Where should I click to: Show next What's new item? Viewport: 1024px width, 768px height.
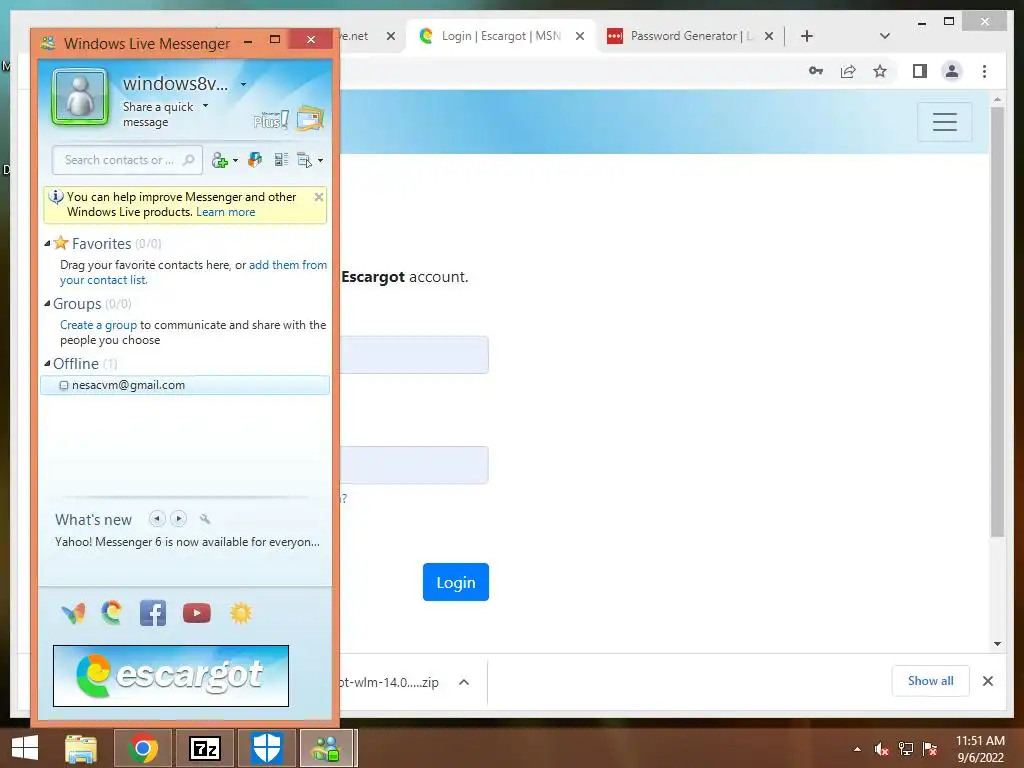click(x=178, y=519)
